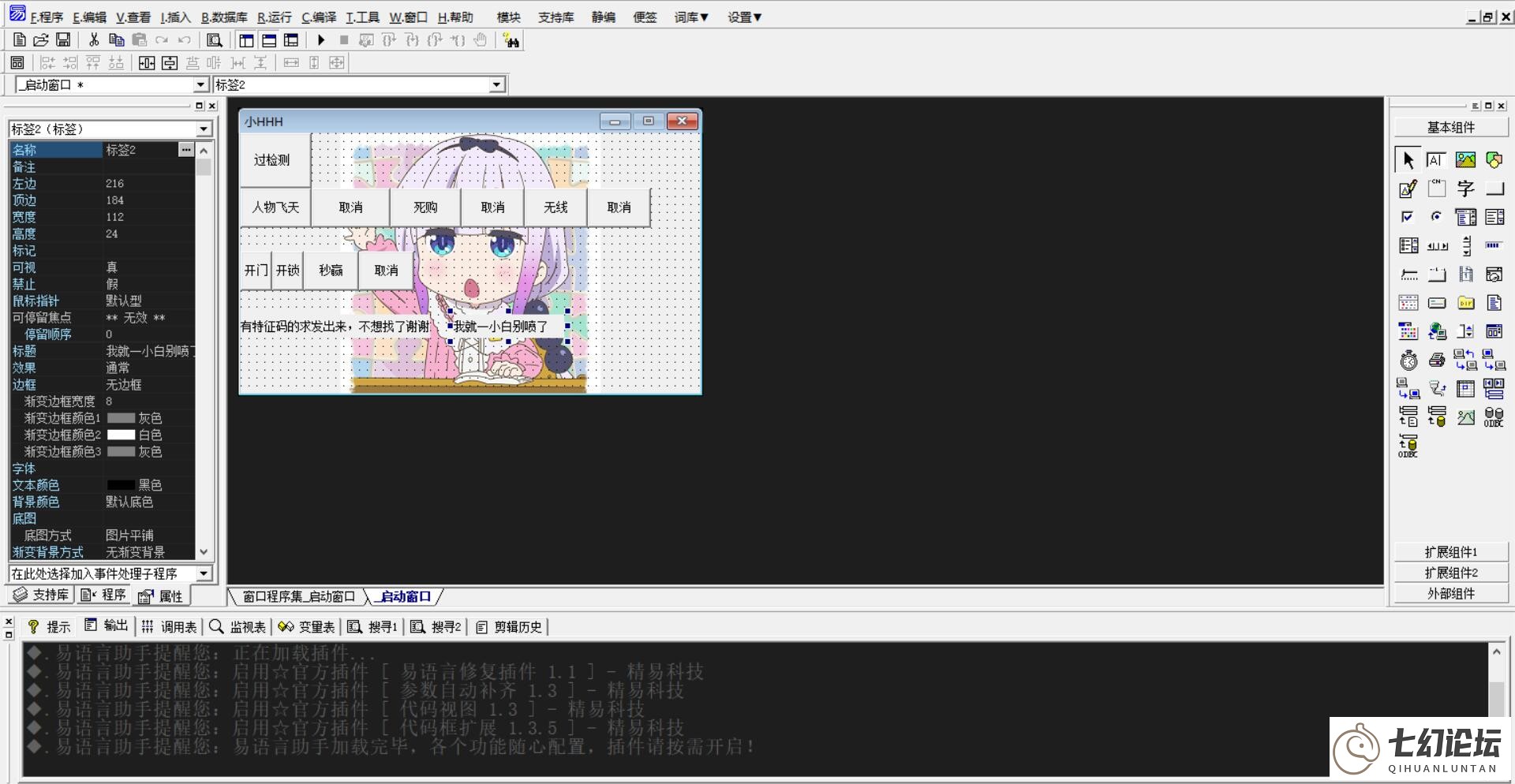Select the Combo box component icon
Image resolution: width=1515 pixels, height=784 pixels.
click(x=1465, y=217)
